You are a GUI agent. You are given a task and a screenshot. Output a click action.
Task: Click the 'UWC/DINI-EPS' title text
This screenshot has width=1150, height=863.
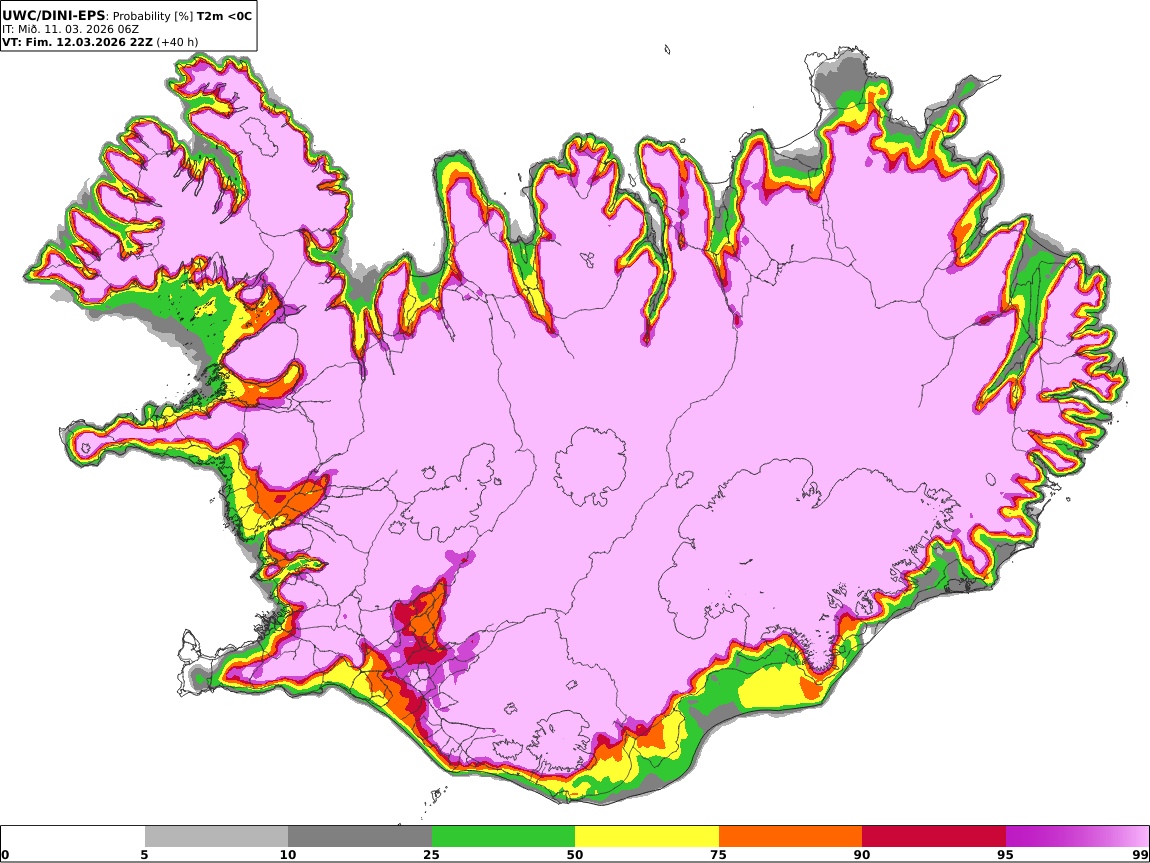(x=54, y=15)
